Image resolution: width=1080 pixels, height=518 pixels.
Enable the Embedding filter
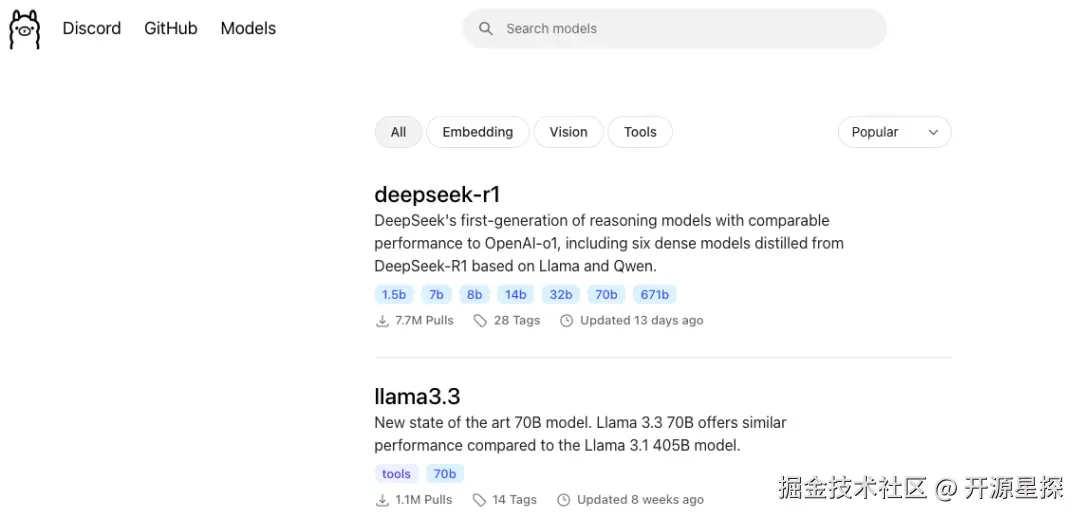477,132
